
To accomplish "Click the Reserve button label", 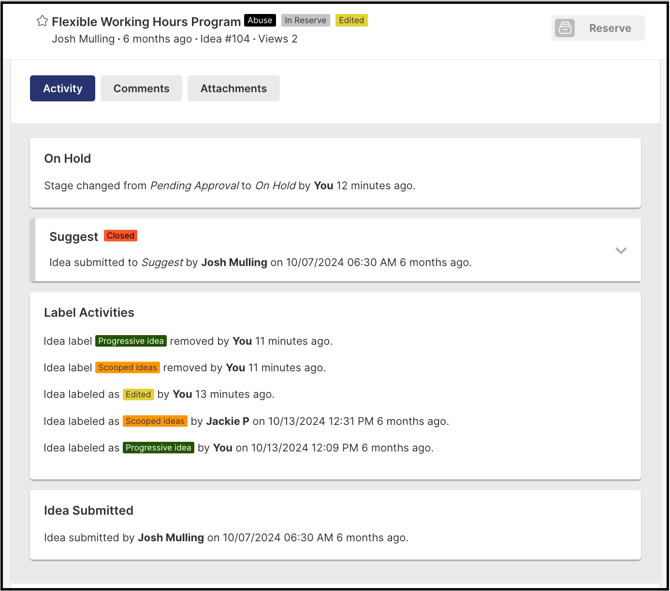I will point(609,28).
